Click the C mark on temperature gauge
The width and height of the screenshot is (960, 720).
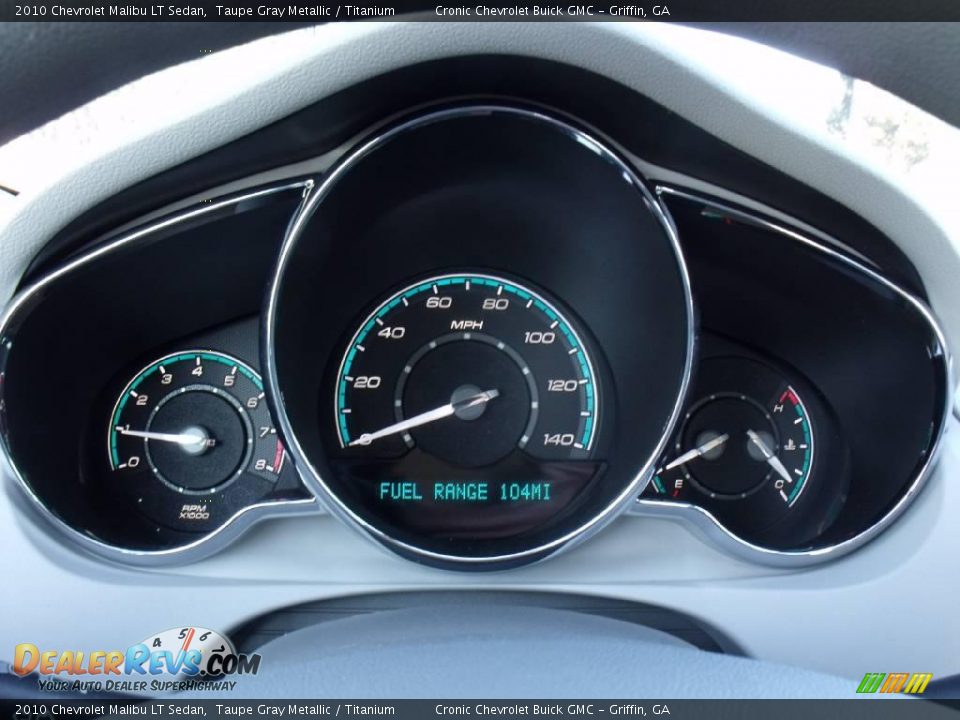779,484
